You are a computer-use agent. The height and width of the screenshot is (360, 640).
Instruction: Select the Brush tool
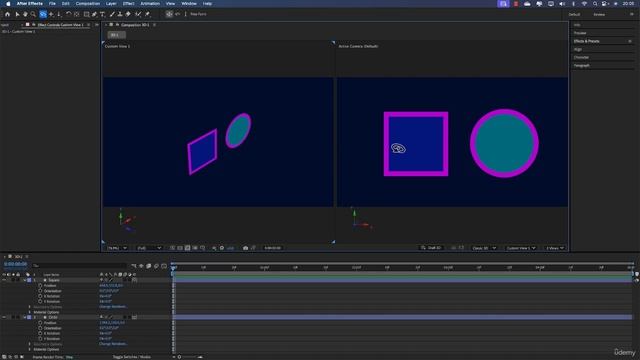tap(112, 14)
